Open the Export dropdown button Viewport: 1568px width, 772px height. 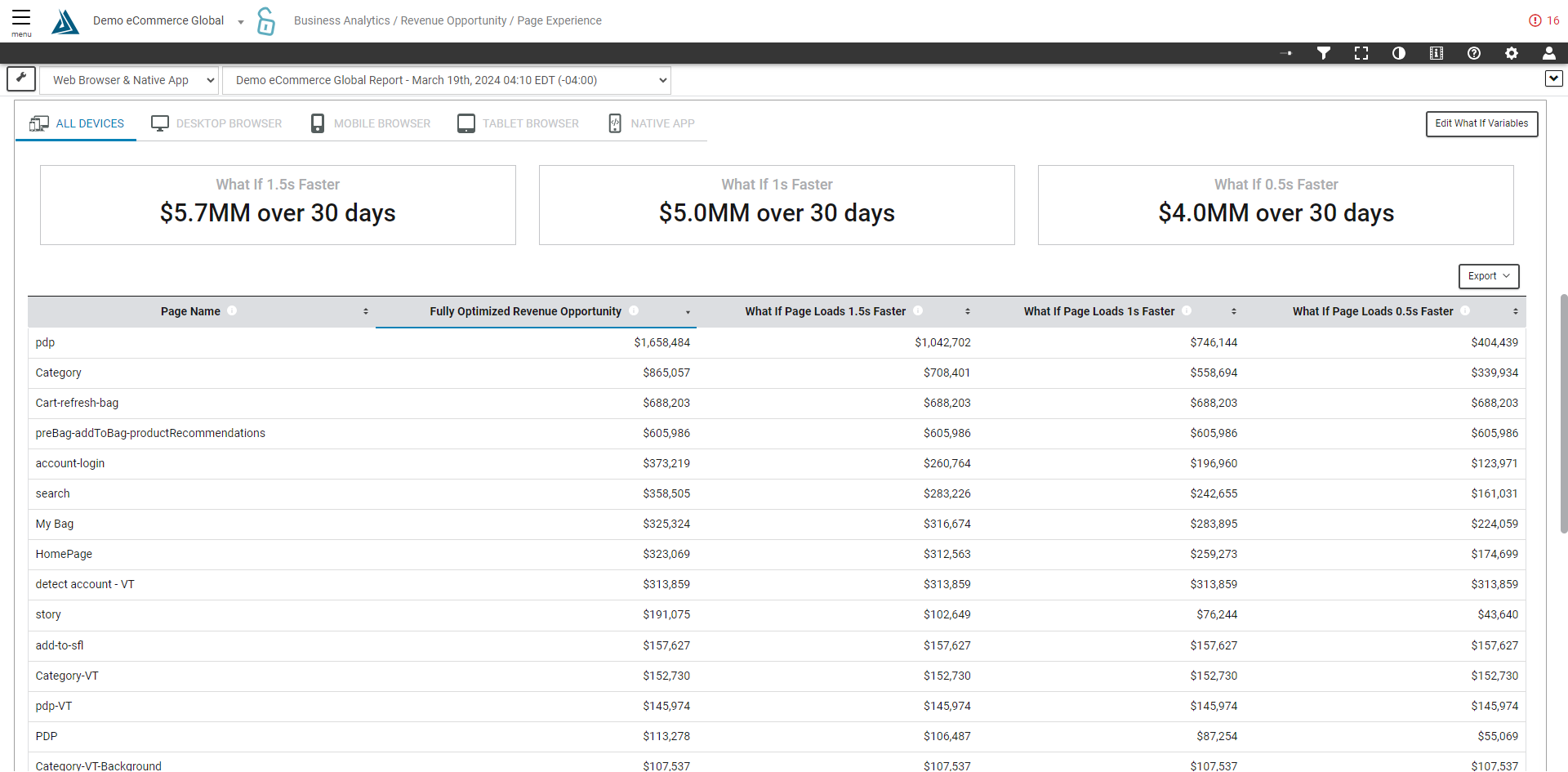pos(1489,276)
